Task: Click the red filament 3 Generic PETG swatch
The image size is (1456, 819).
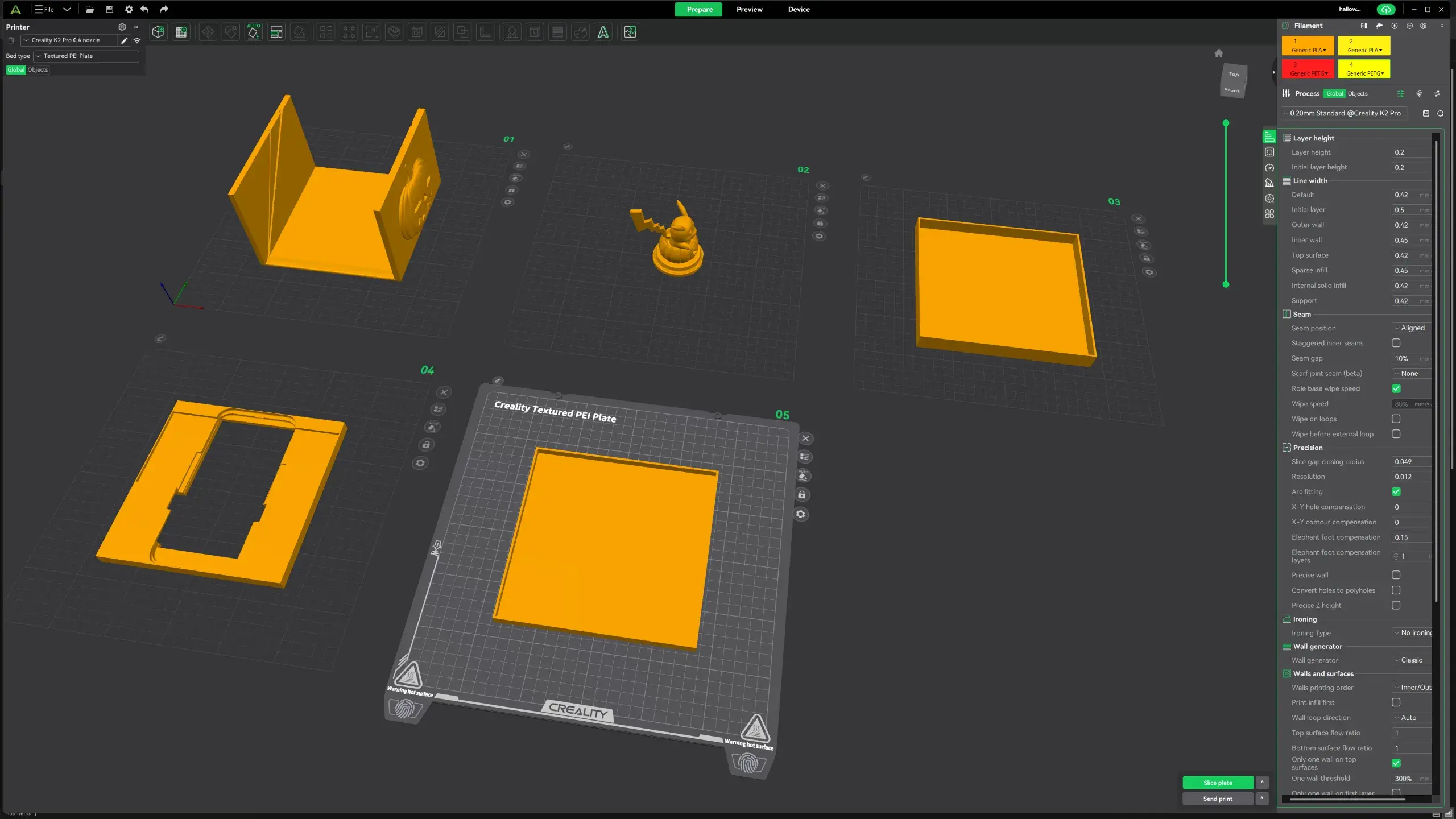Action: point(1308,69)
